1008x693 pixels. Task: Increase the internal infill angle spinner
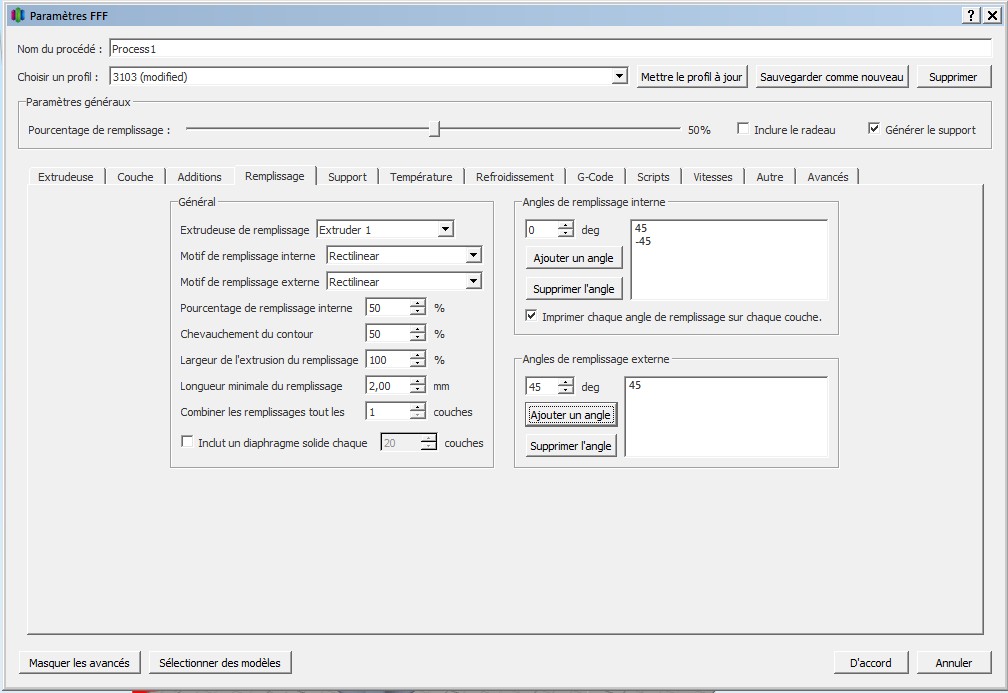pos(566,225)
